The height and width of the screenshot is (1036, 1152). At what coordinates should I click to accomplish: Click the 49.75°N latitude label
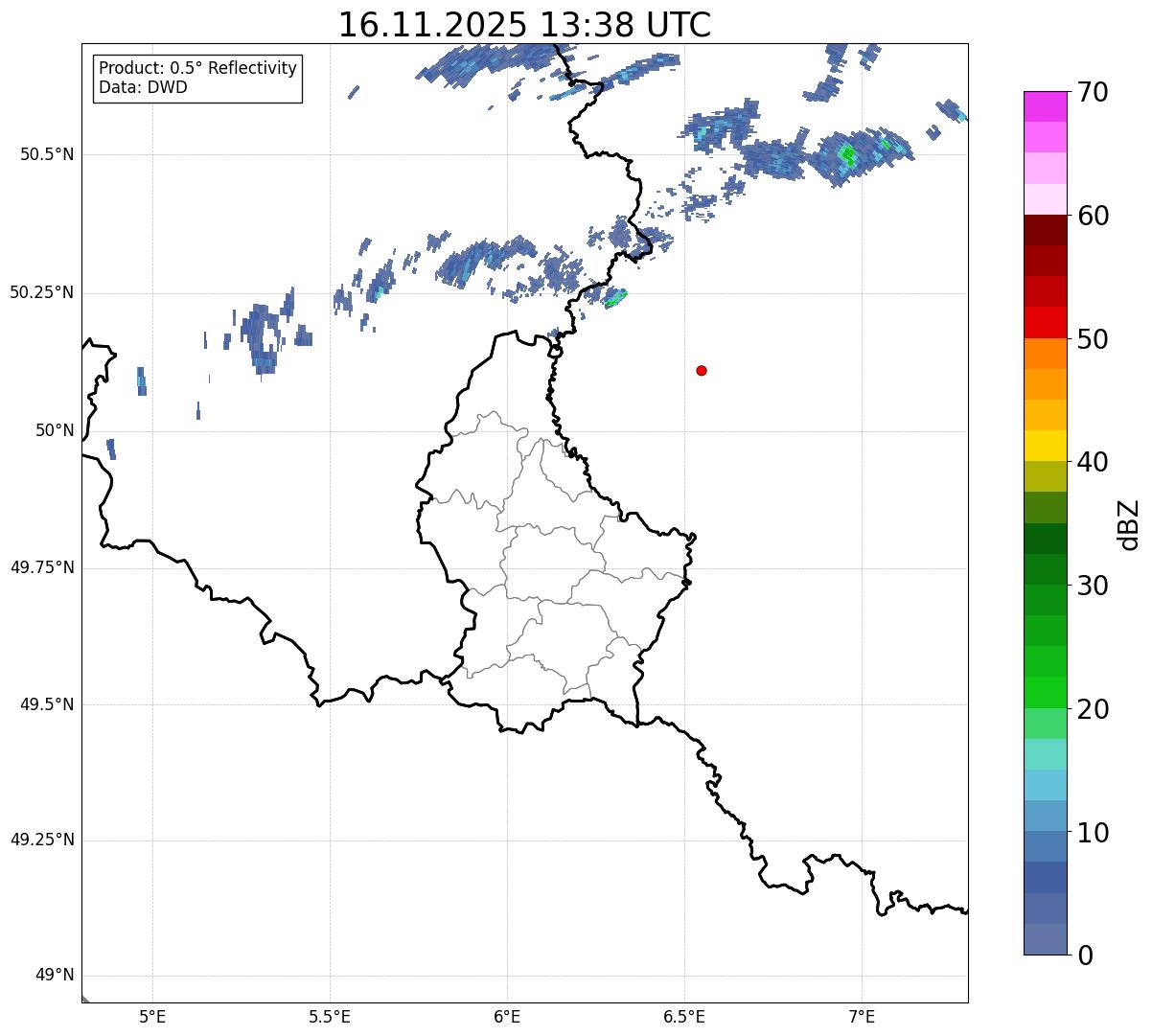coord(41,567)
